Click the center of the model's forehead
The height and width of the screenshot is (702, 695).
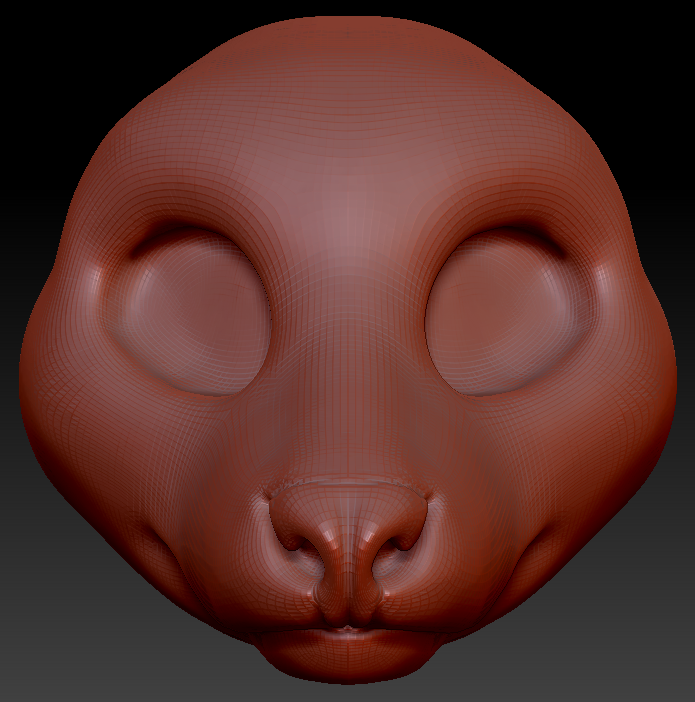tap(348, 160)
